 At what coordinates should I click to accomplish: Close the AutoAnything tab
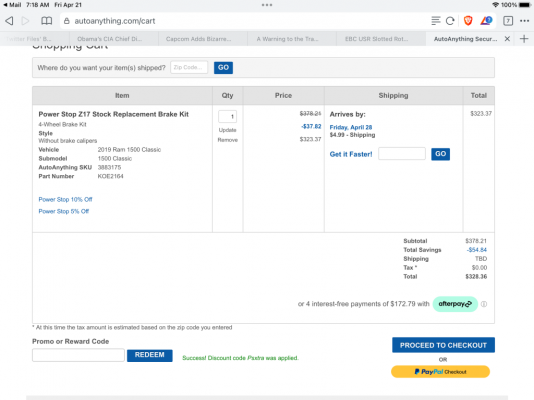pyautogui.click(x=507, y=39)
